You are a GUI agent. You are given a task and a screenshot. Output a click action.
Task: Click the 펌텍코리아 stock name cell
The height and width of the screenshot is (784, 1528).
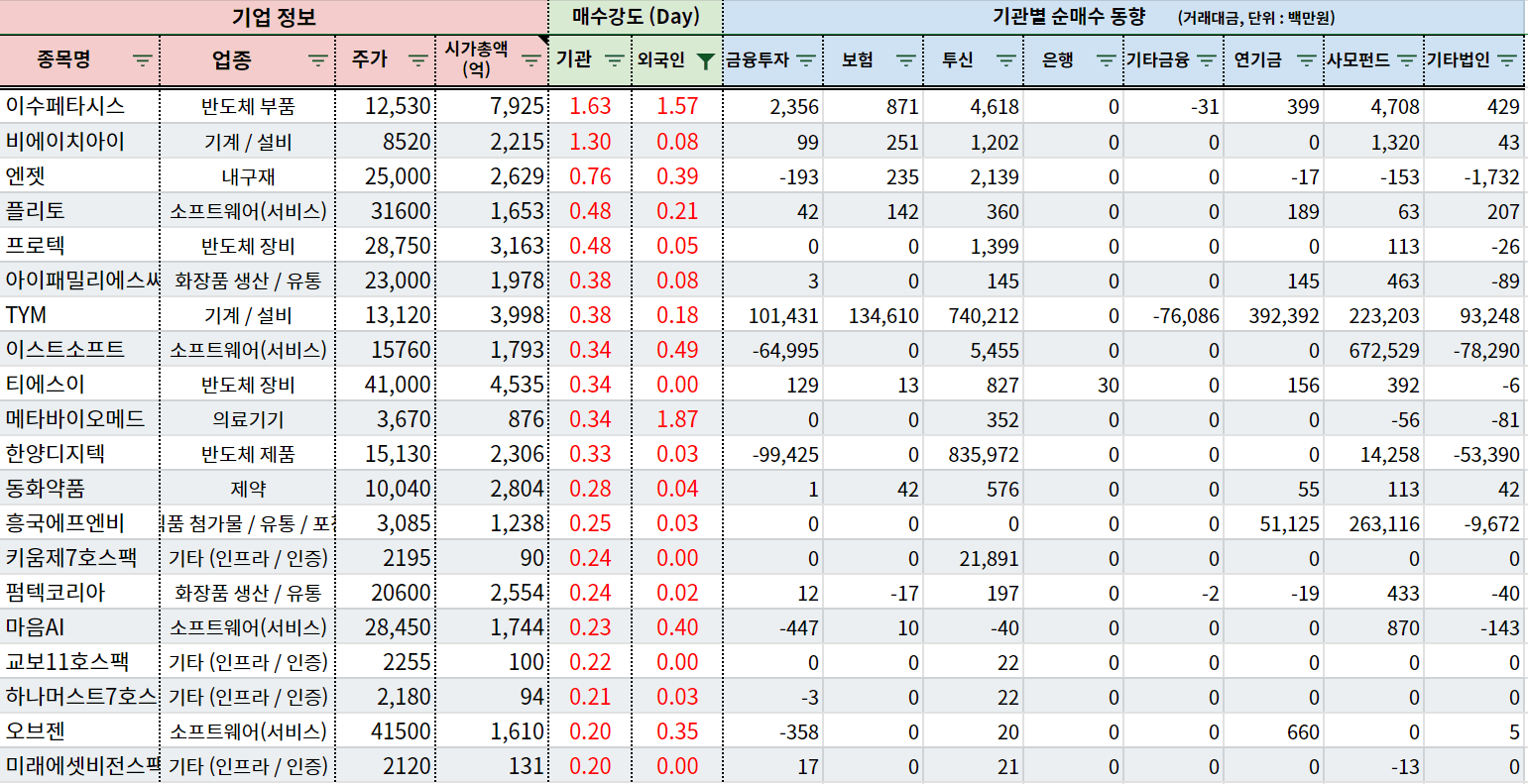79,592
